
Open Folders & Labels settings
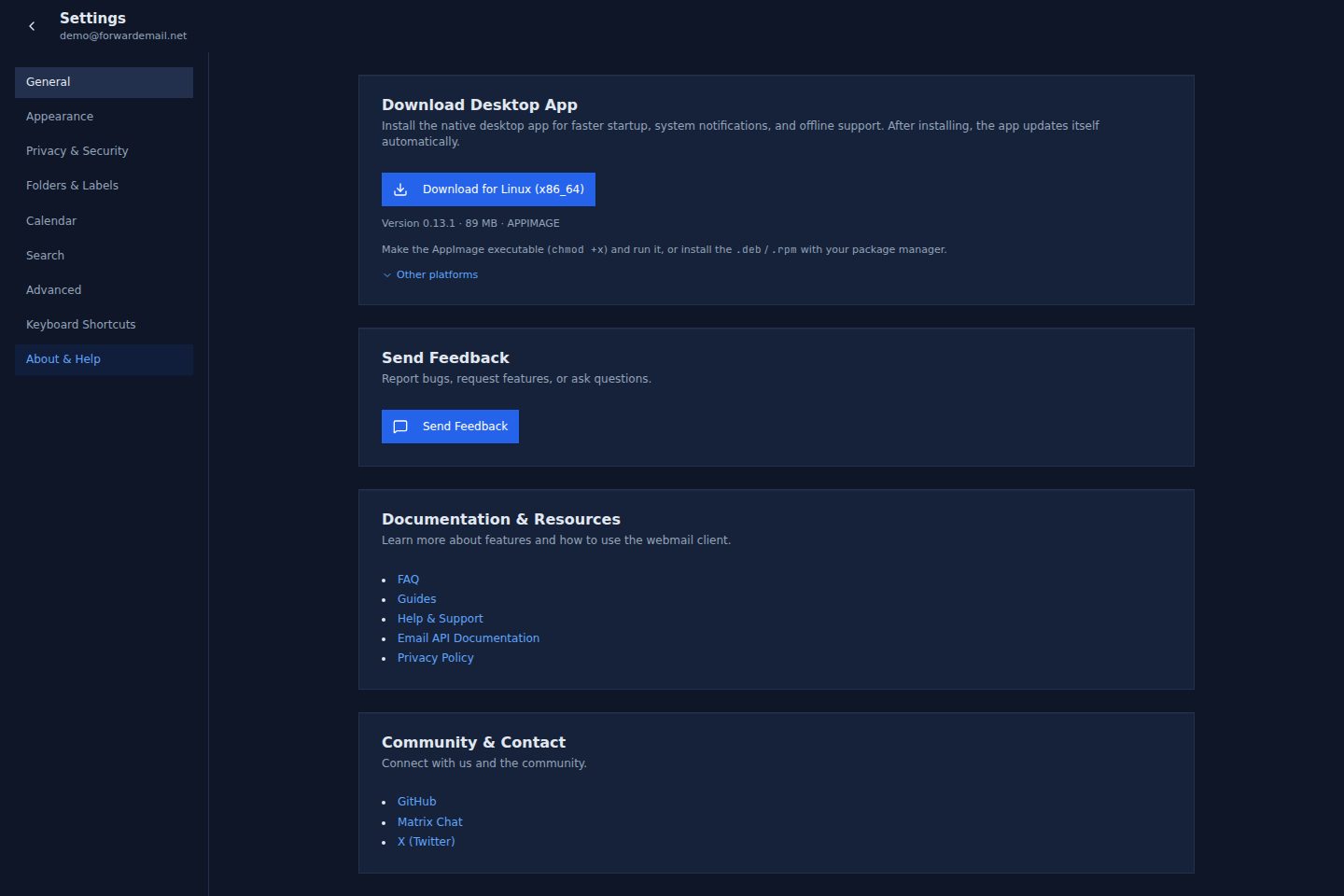[104, 186]
